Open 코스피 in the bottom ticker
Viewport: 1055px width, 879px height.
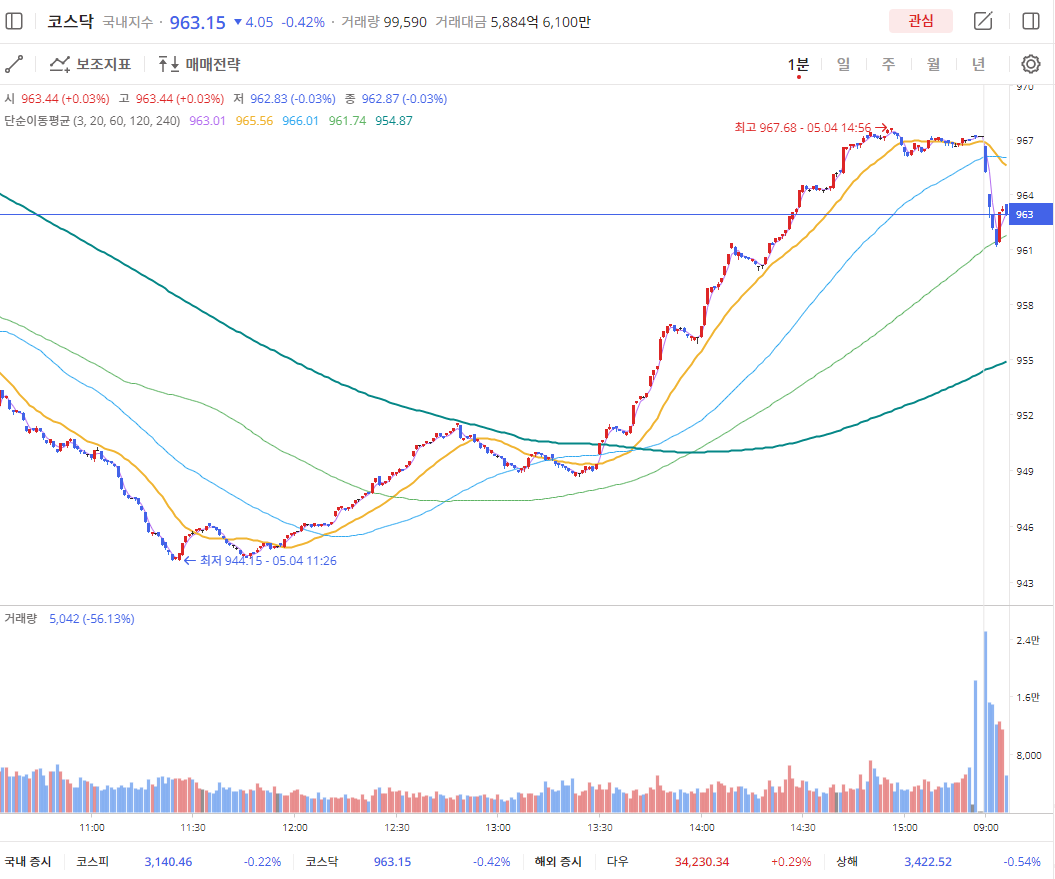92,862
